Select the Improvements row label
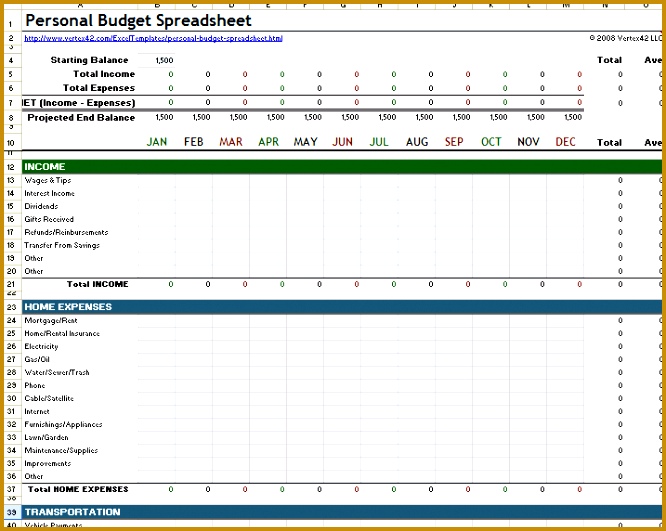Image resolution: width=666 pixels, height=531 pixels. [48, 463]
